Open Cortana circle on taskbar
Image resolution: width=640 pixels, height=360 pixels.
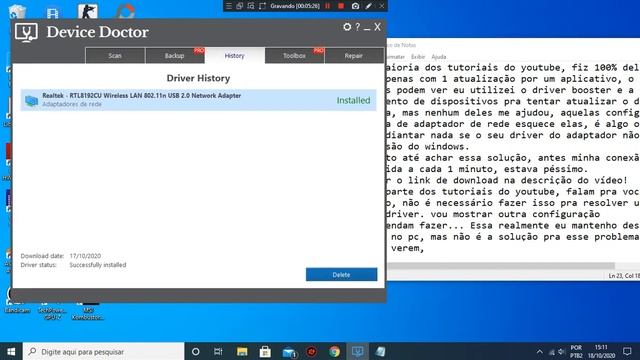[196, 351]
